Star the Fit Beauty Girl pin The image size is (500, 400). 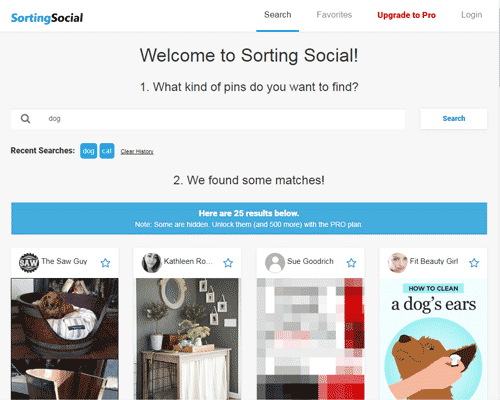[474, 263]
